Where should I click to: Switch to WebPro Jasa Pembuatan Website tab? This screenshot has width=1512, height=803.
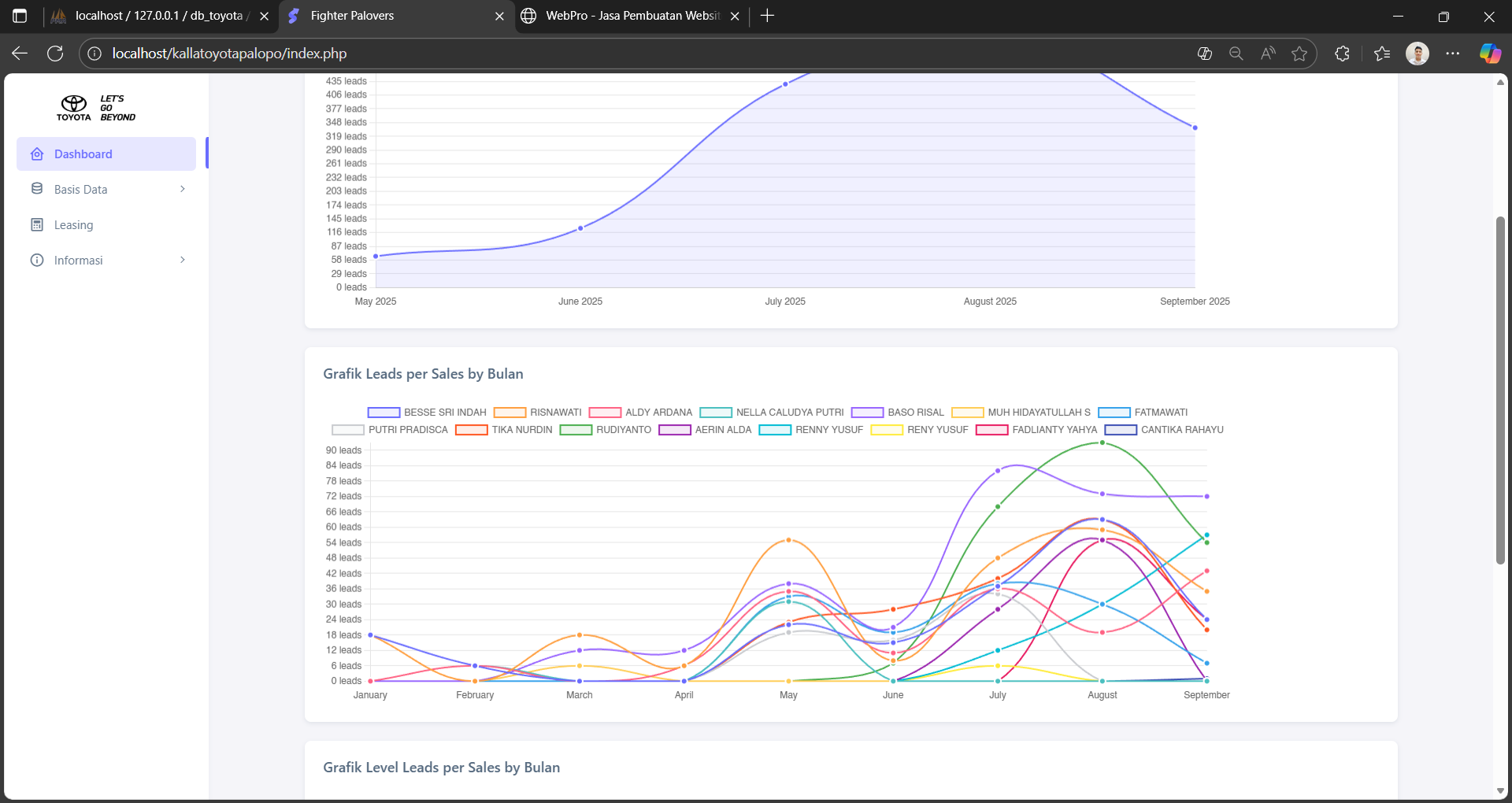632,16
